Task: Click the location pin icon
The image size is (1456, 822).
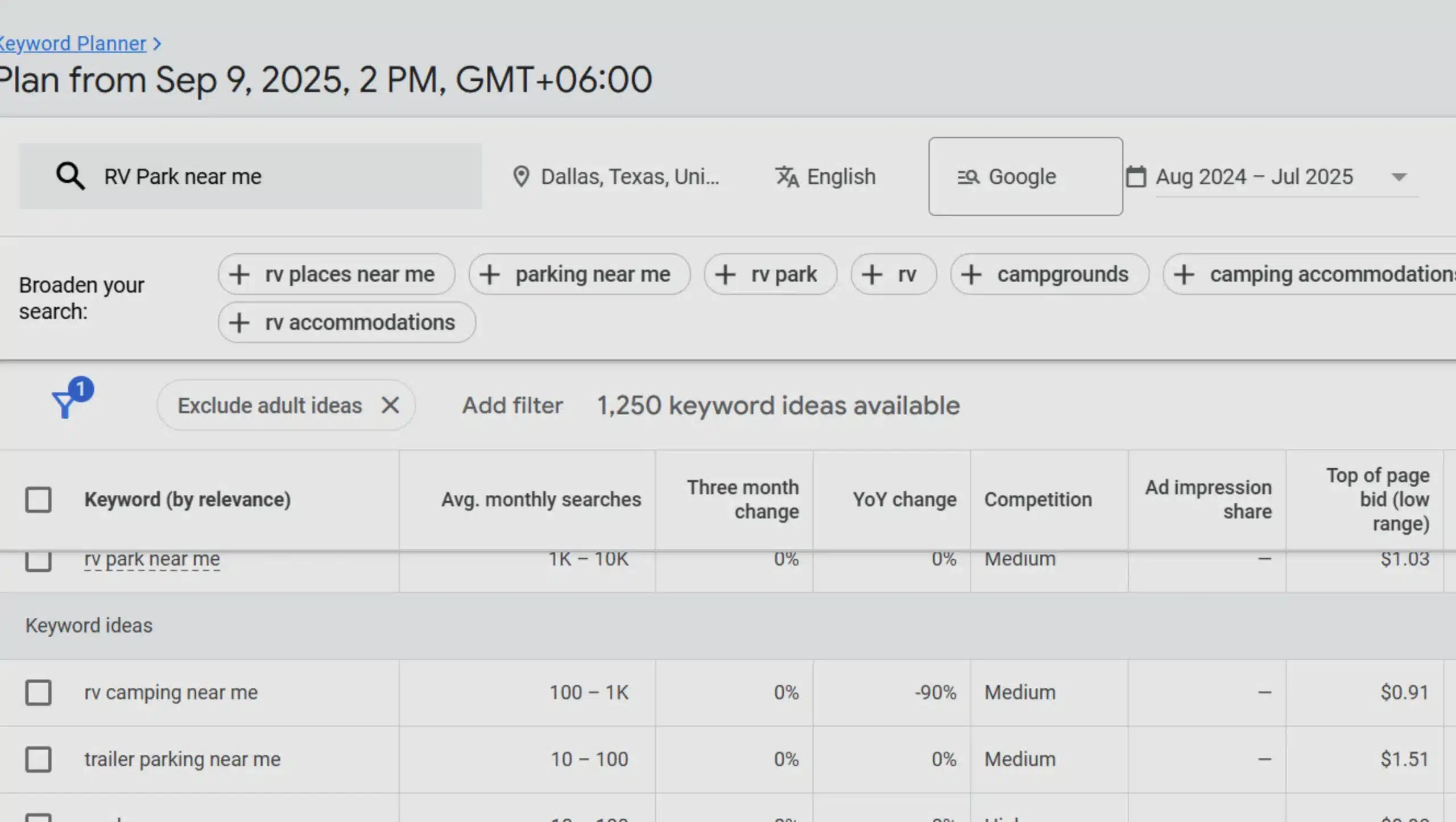Action: pyautogui.click(x=521, y=176)
